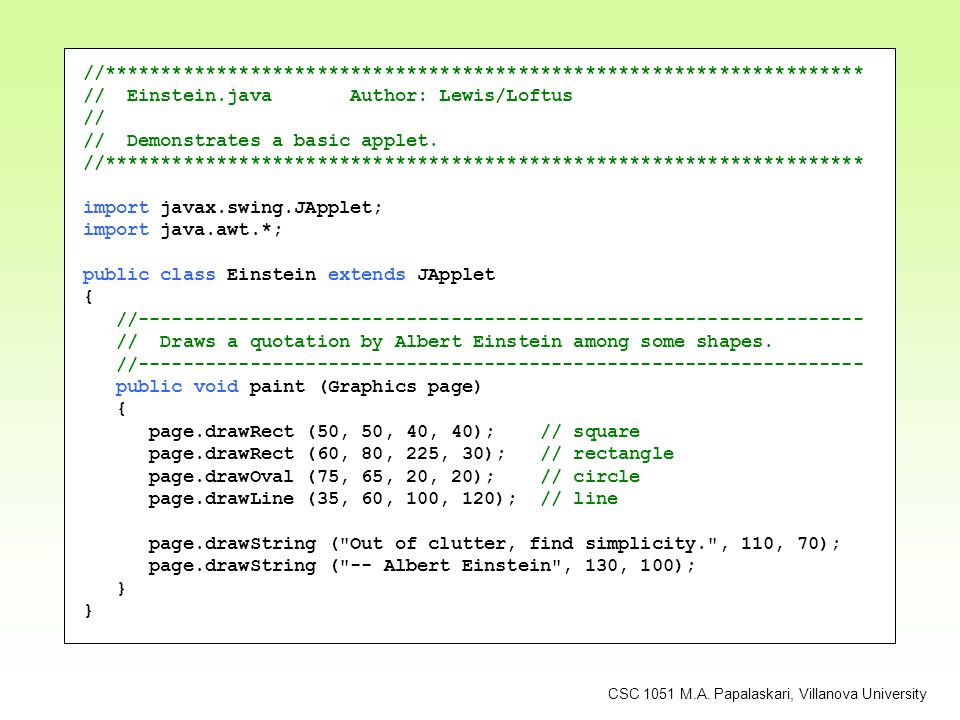Click the '// circle' comment

tap(590, 476)
